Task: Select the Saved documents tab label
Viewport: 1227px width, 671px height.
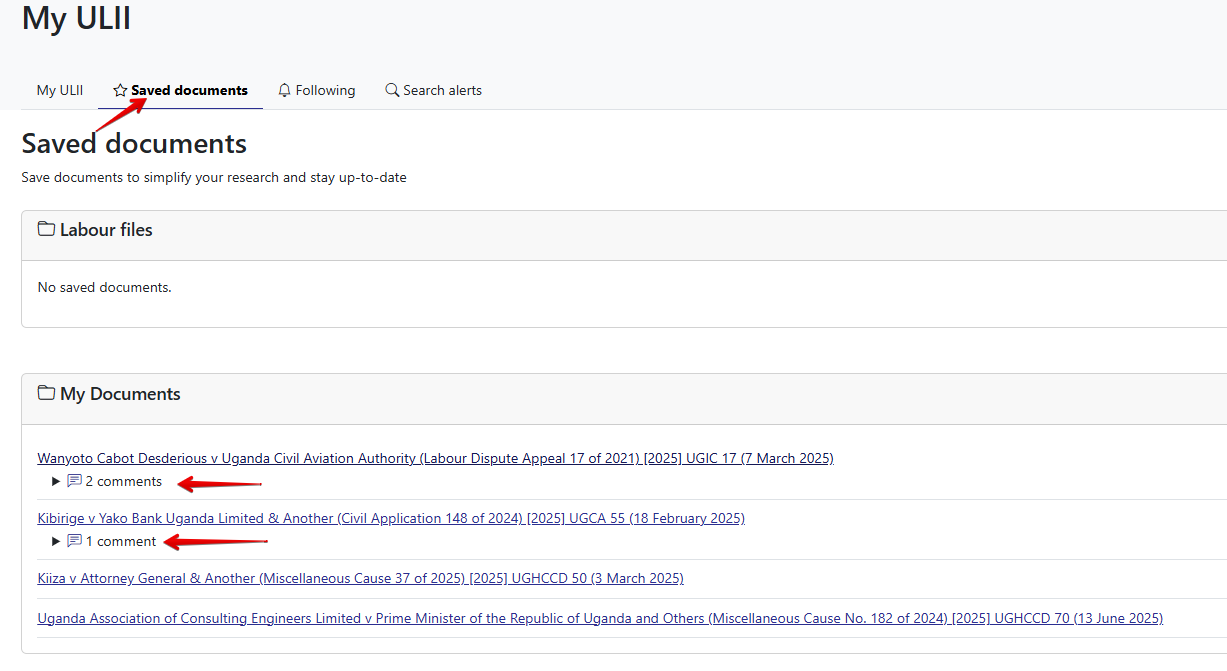Action: click(x=189, y=91)
